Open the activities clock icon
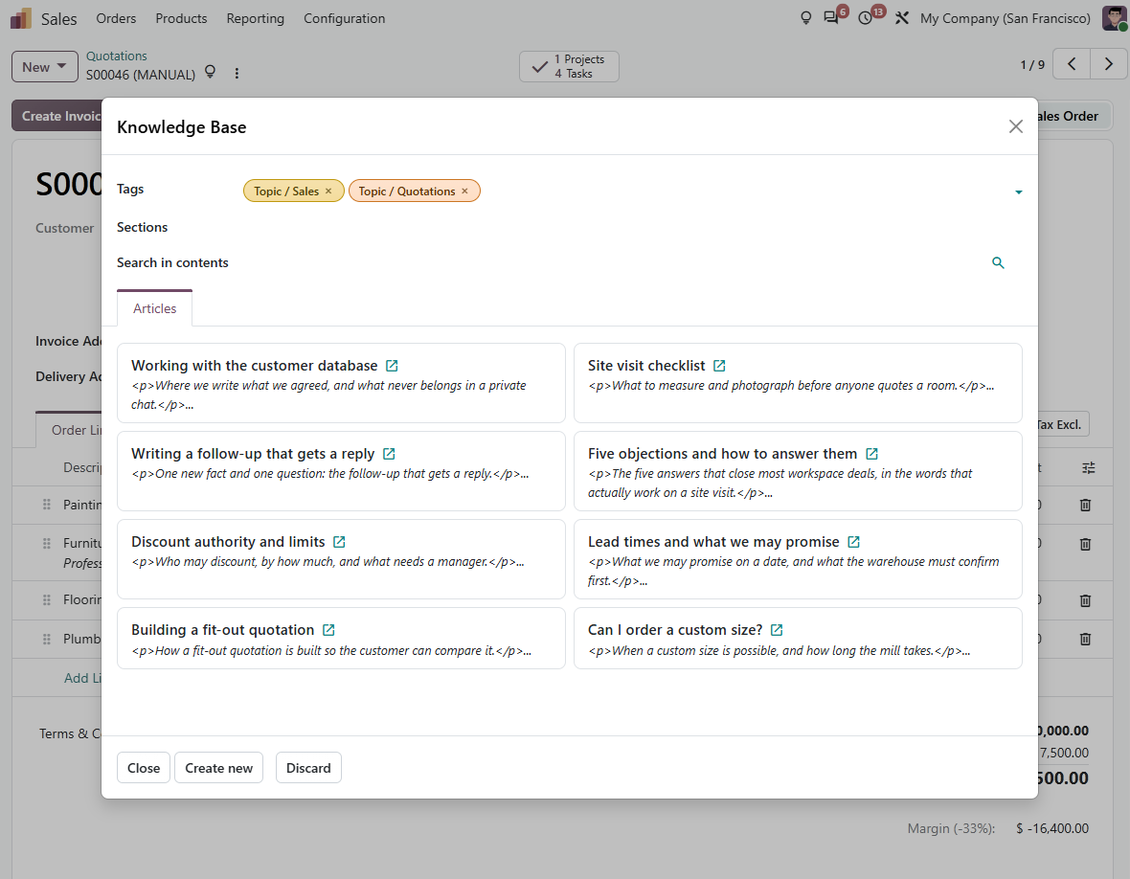This screenshot has width=1130, height=879. point(866,18)
